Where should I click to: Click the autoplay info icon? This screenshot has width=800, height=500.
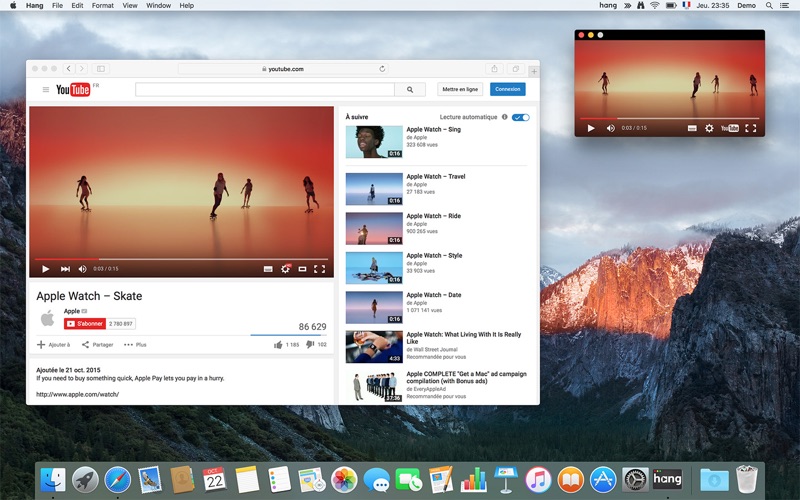(x=505, y=117)
